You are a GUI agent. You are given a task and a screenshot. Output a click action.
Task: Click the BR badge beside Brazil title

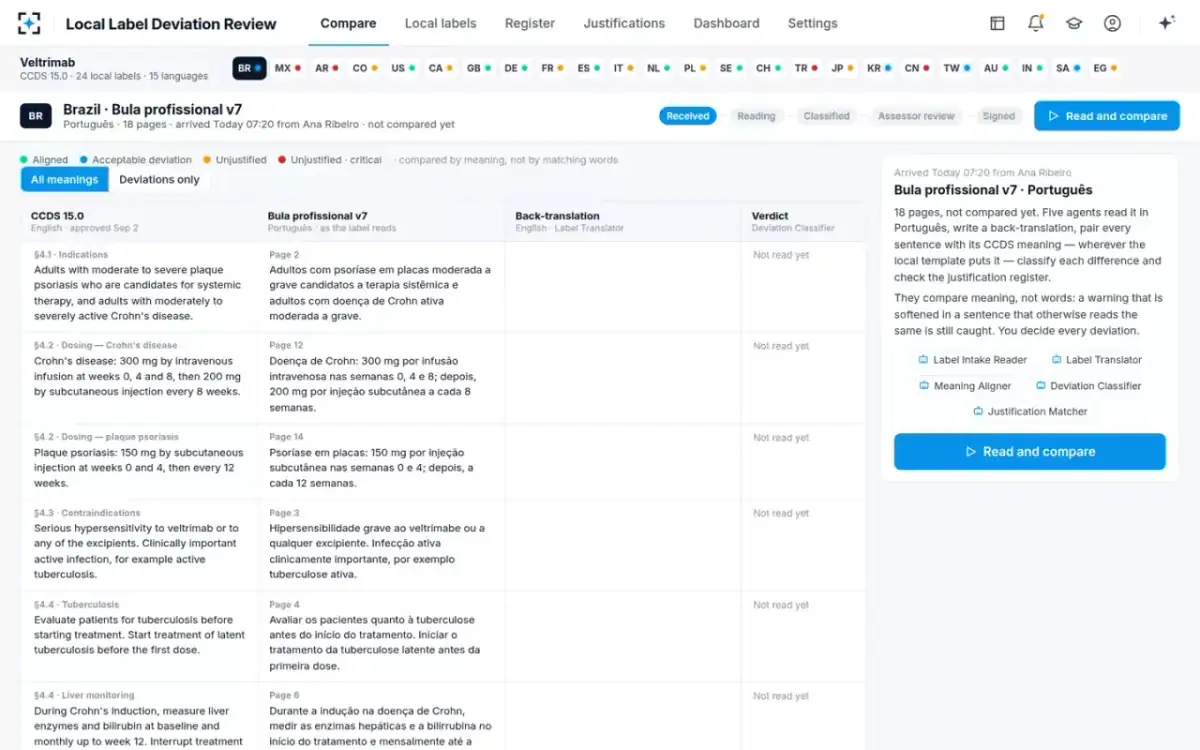click(x=35, y=116)
